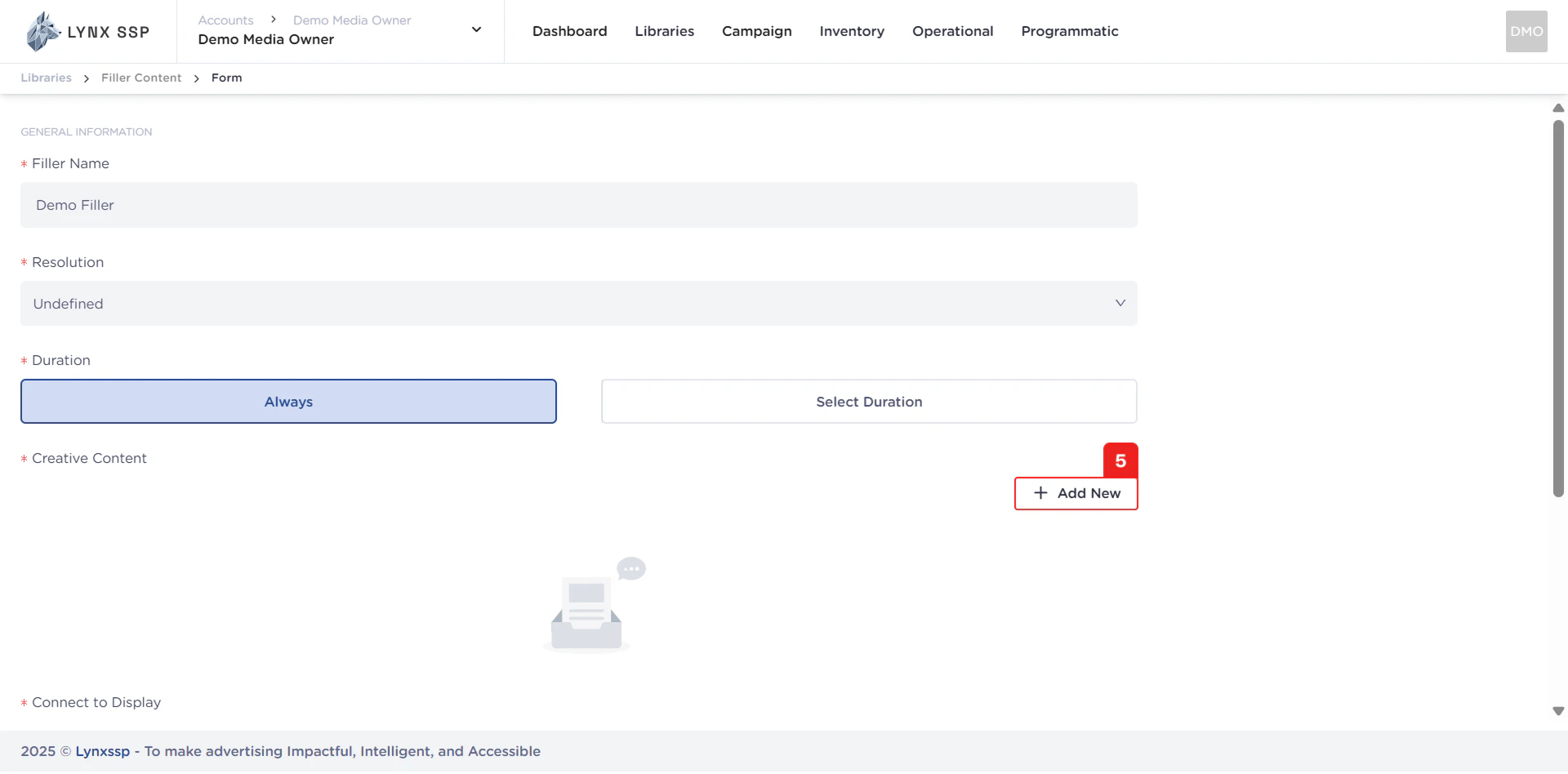Viewport: 1568px width, 774px height.
Task: Click the scrollbar down arrow
Action: [1558, 711]
